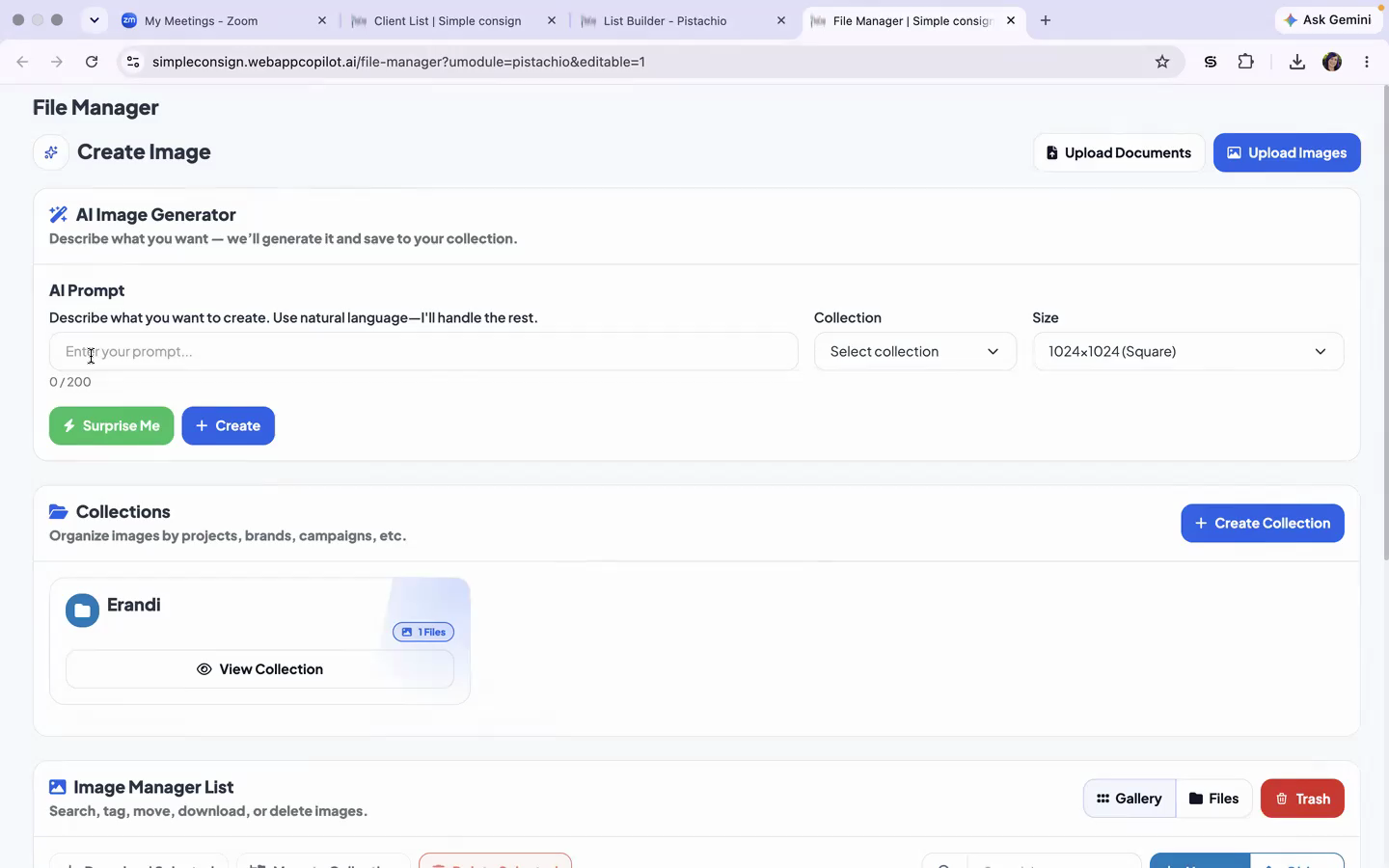Click the Erandi collection folder icon
The width and height of the screenshot is (1389, 868).
pos(82,610)
